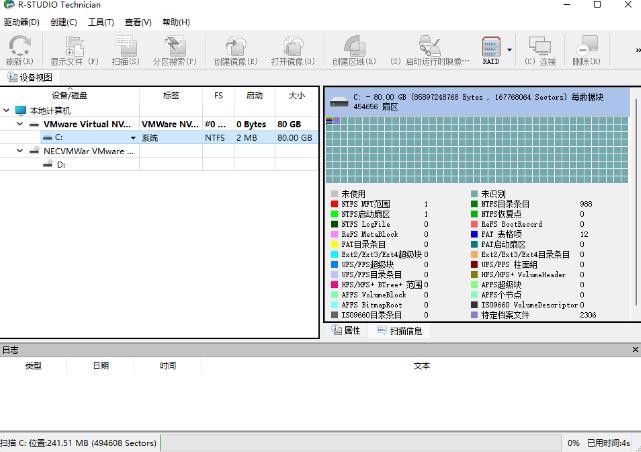Image resolution: width=641 pixels, height=452 pixels.
Task: Click the yellow FAT目录条目 color swatch
Action: pyautogui.click(x=334, y=244)
